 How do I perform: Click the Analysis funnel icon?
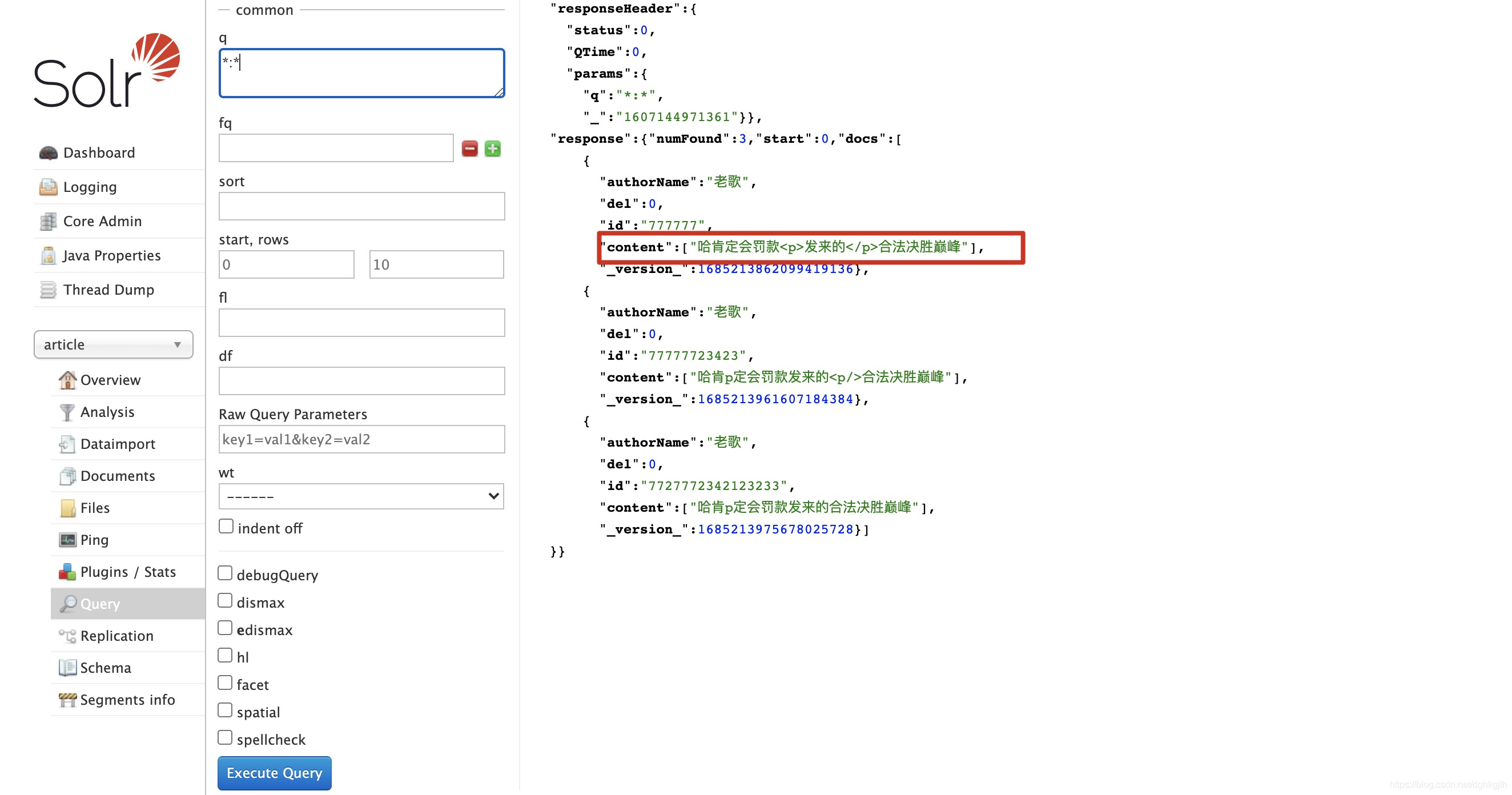[67, 412]
